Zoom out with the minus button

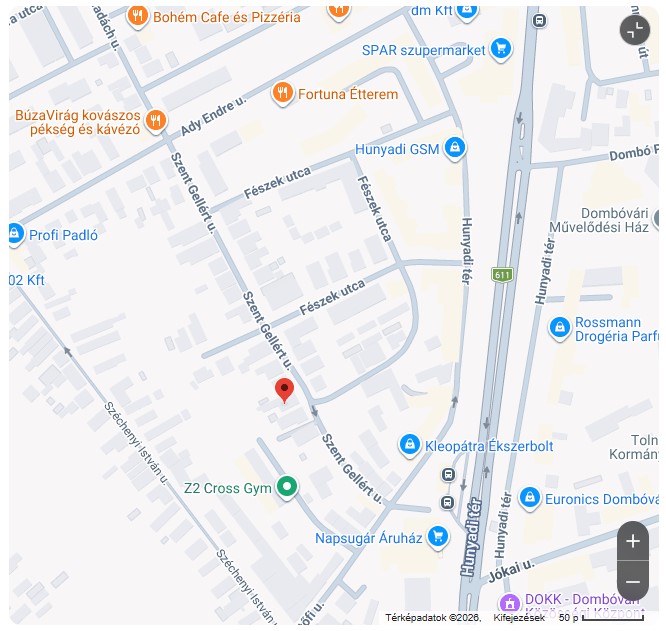pyautogui.click(x=633, y=581)
